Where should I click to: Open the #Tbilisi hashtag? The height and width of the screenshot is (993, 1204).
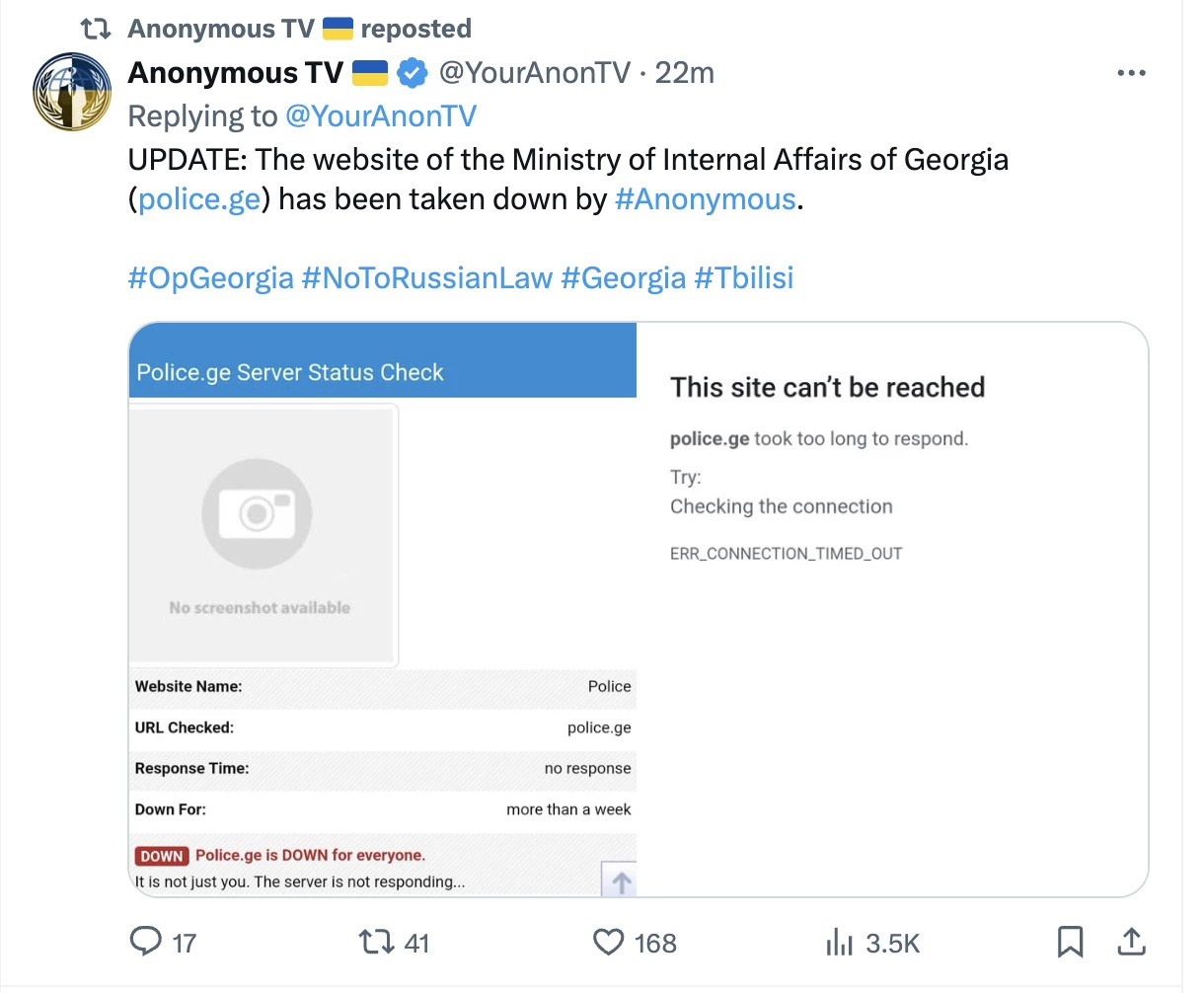click(x=744, y=278)
